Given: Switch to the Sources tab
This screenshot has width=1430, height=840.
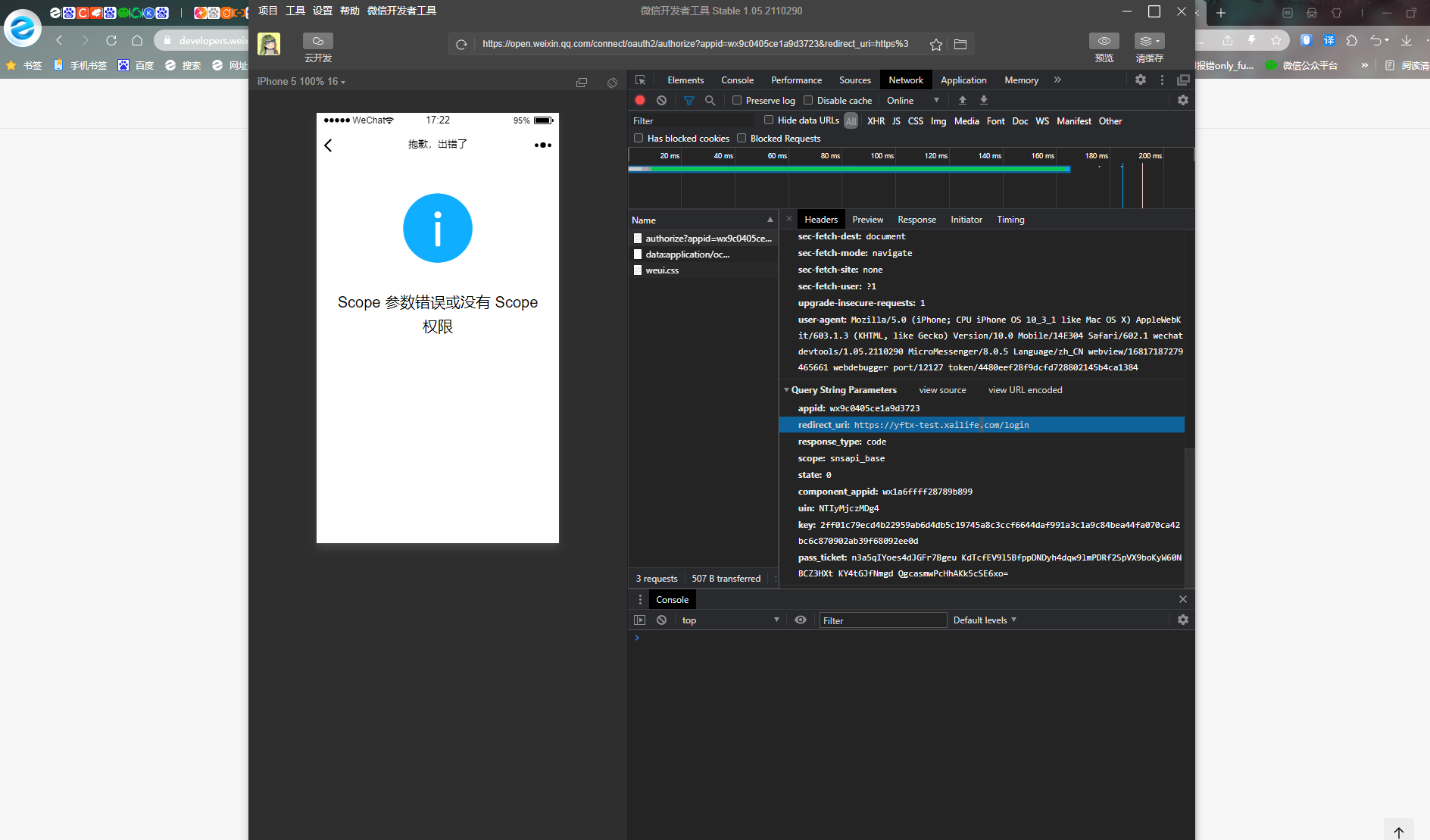Looking at the screenshot, I should 854,80.
